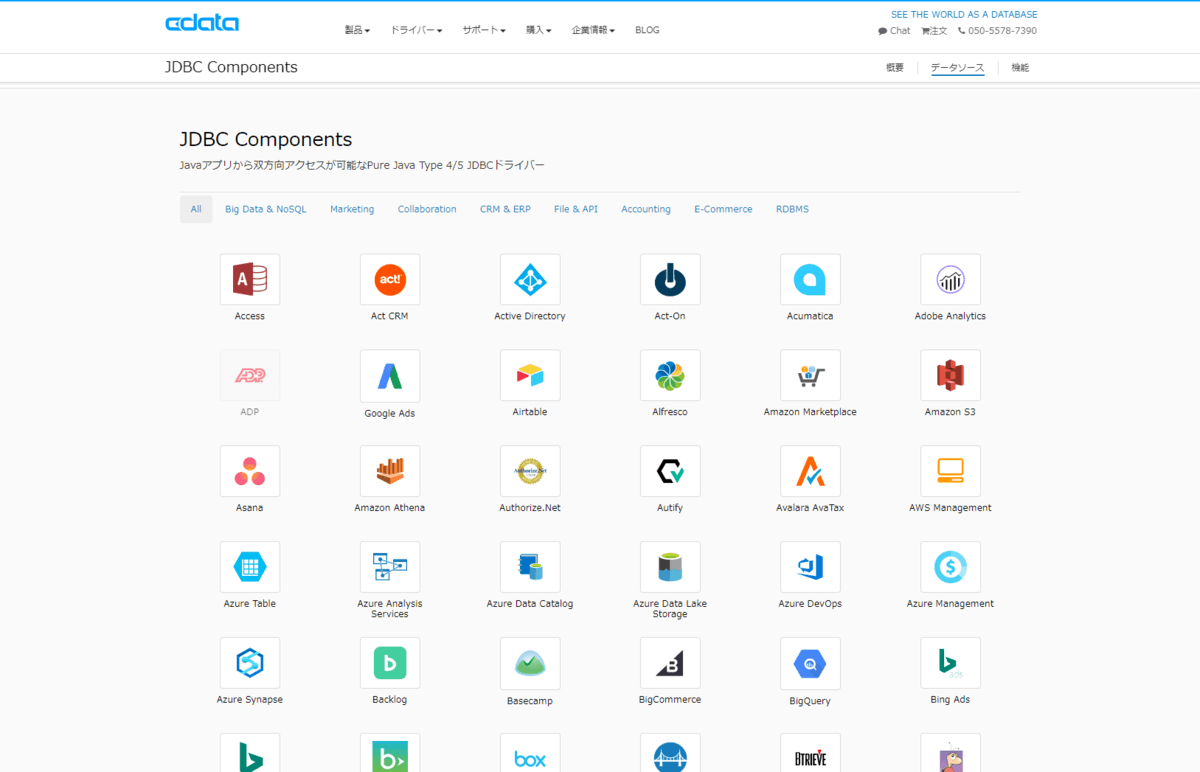The image size is (1200, 772).
Task: Select the Salesforce-style Active Directory icon
Action: pos(530,279)
